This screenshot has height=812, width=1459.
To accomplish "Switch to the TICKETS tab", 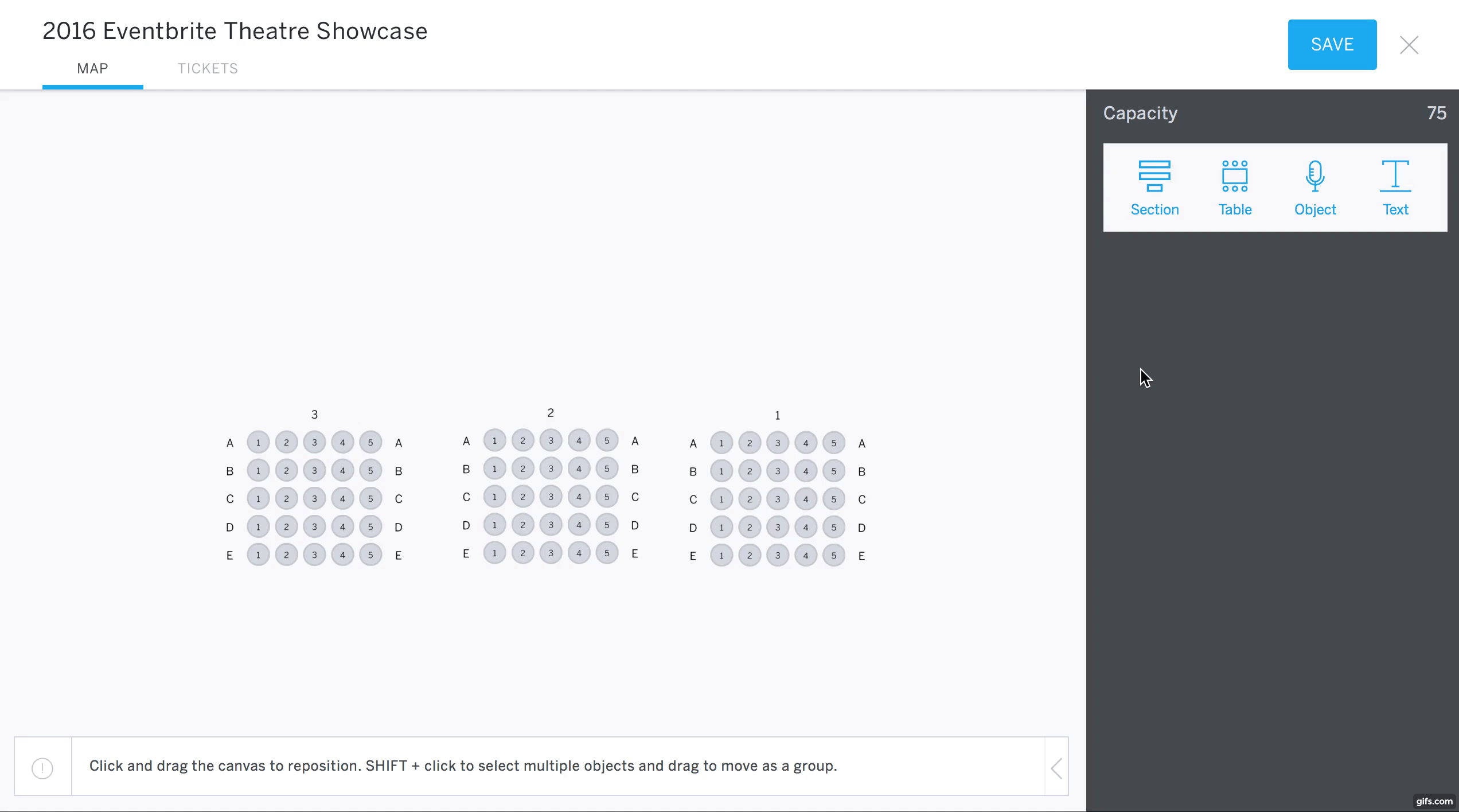I will point(207,68).
